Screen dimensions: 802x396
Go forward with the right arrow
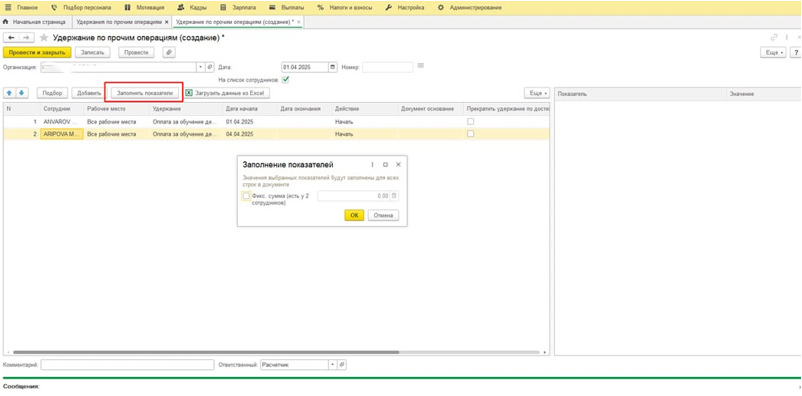pyautogui.click(x=27, y=38)
